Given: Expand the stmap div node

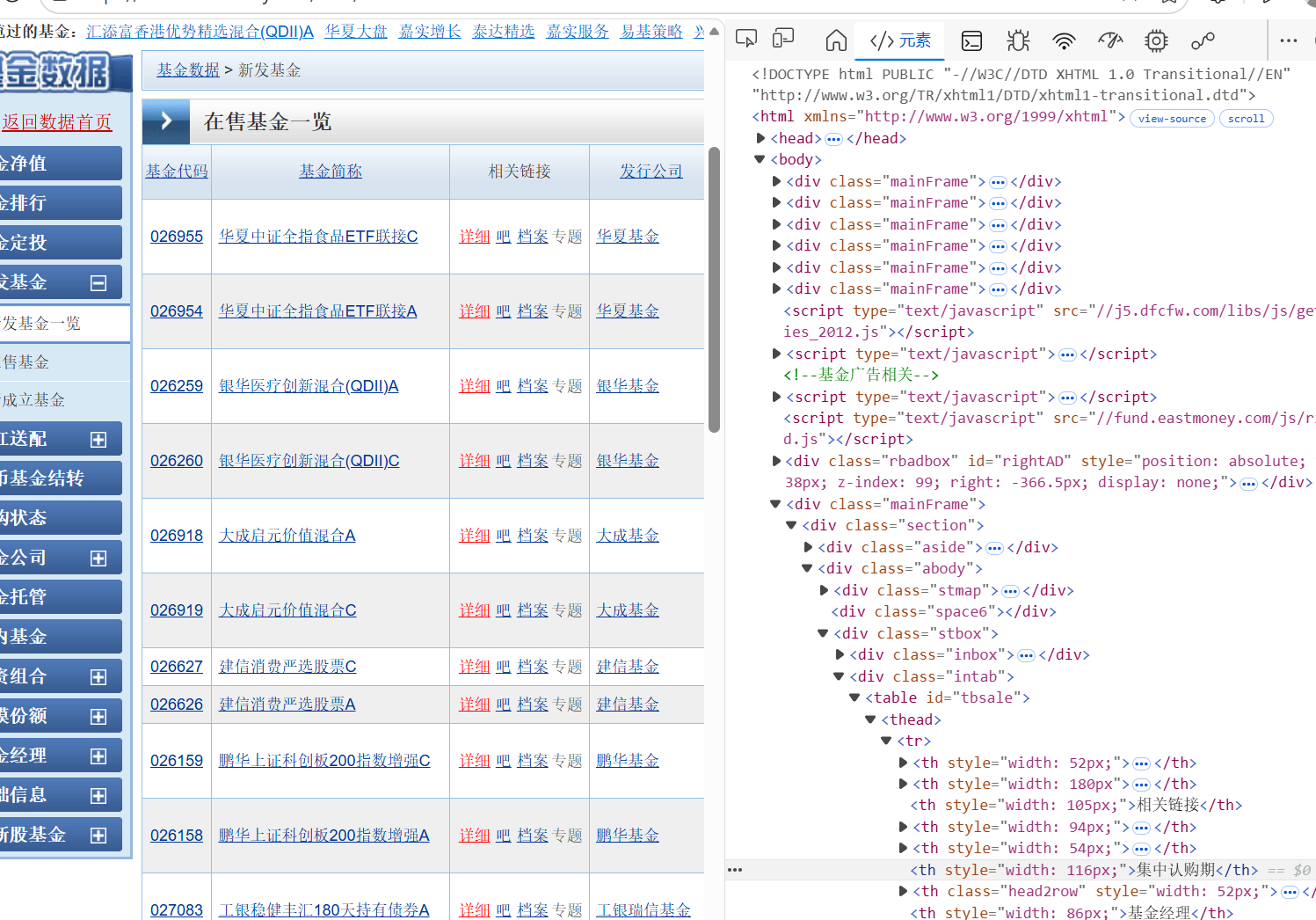Looking at the screenshot, I should tap(824, 590).
